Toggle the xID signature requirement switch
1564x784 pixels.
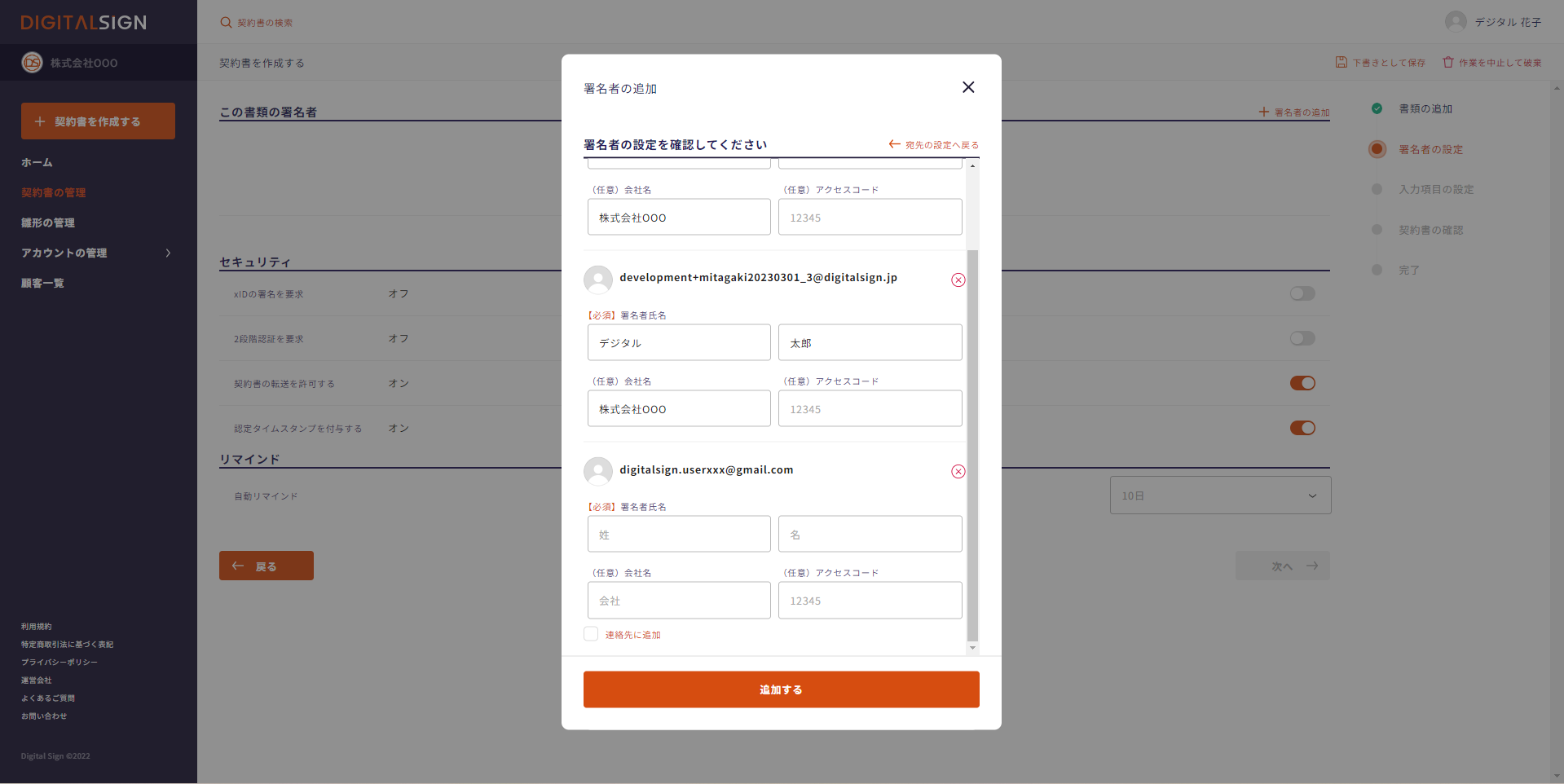point(1302,294)
